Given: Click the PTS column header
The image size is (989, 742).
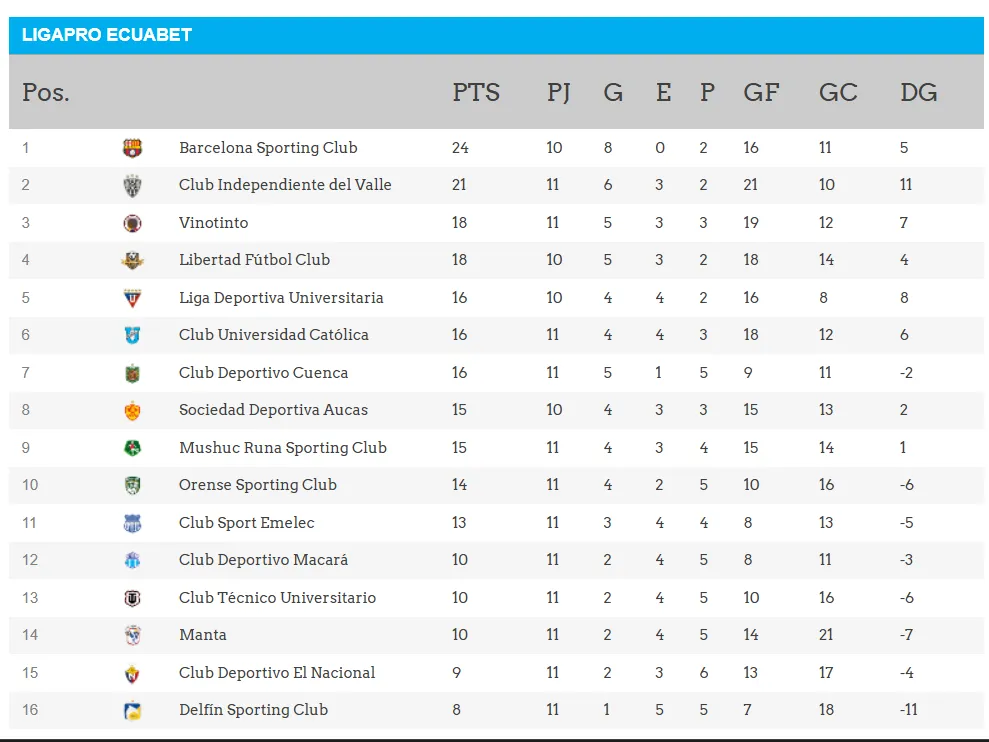Looking at the screenshot, I should [476, 93].
